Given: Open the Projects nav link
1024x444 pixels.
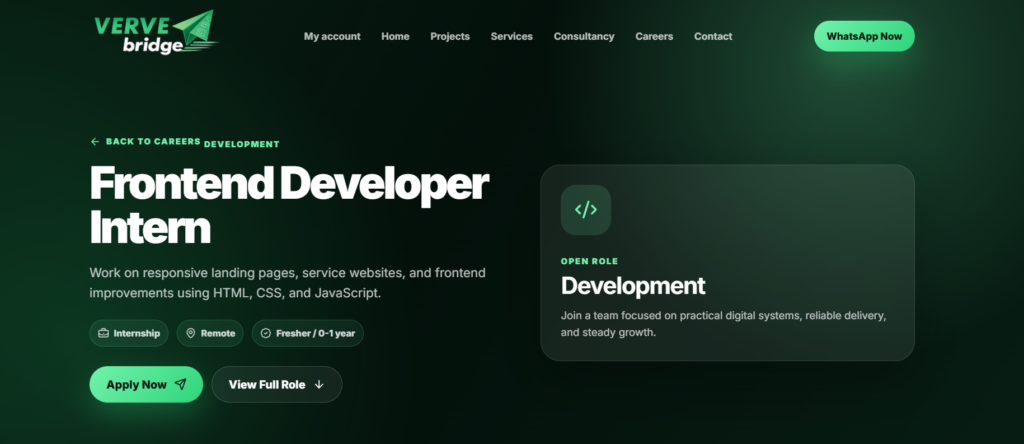Looking at the screenshot, I should 450,37.
